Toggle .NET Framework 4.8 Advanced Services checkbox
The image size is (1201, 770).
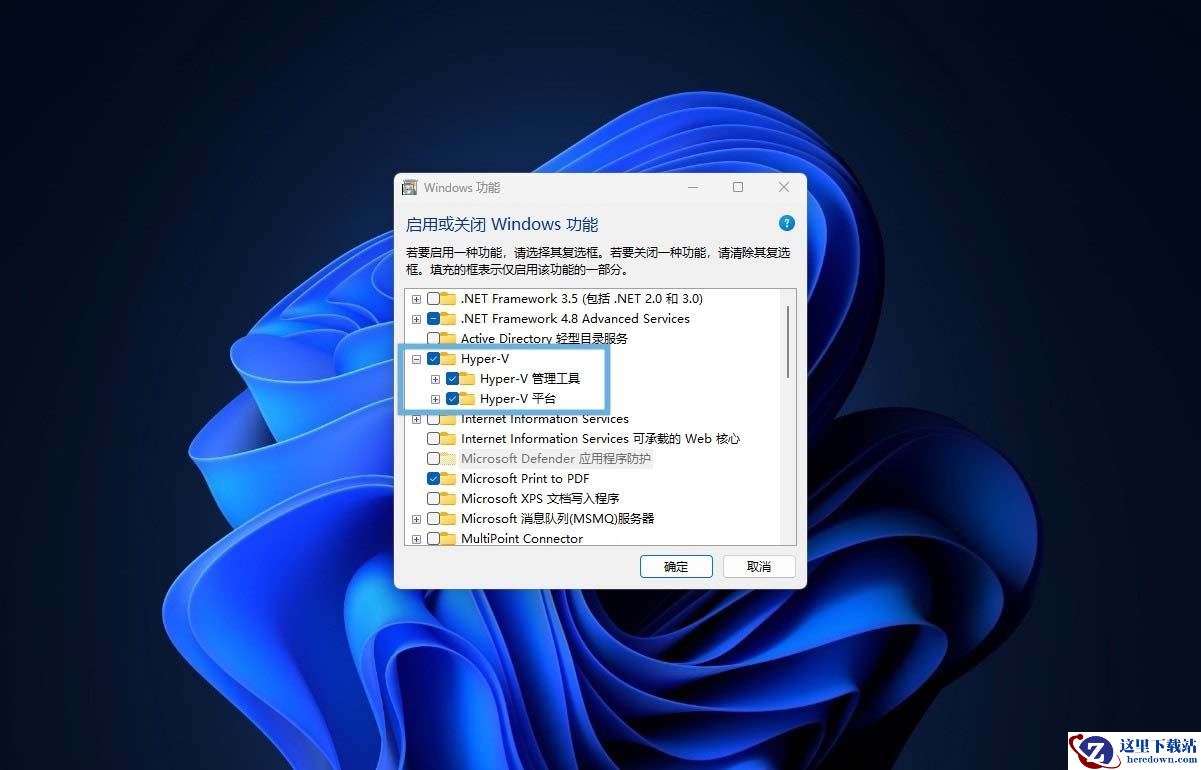point(433,318)
